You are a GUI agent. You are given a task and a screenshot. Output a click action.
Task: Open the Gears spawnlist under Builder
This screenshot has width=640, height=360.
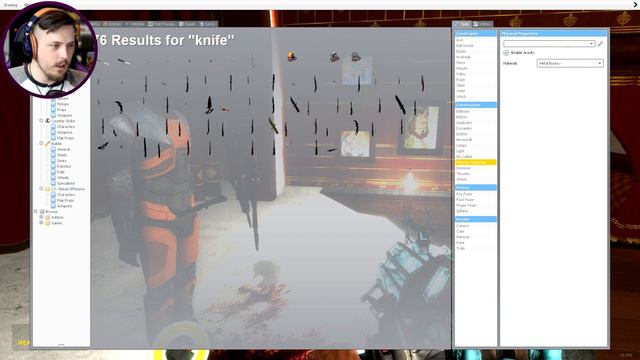tap(62, 160)
